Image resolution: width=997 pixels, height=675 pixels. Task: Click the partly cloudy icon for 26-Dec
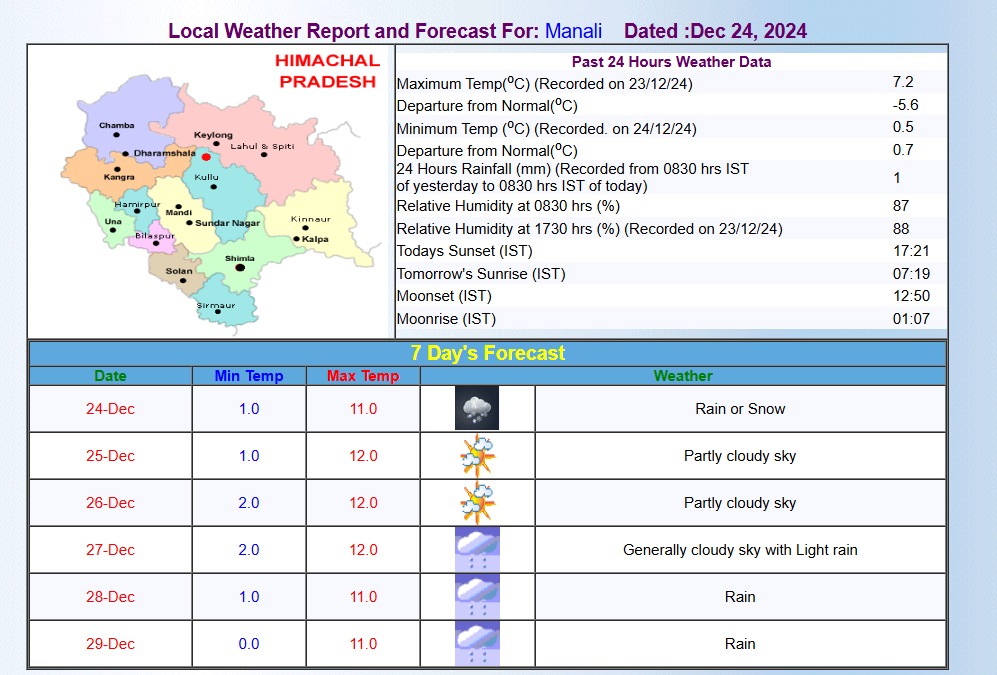tap(477, 503)
